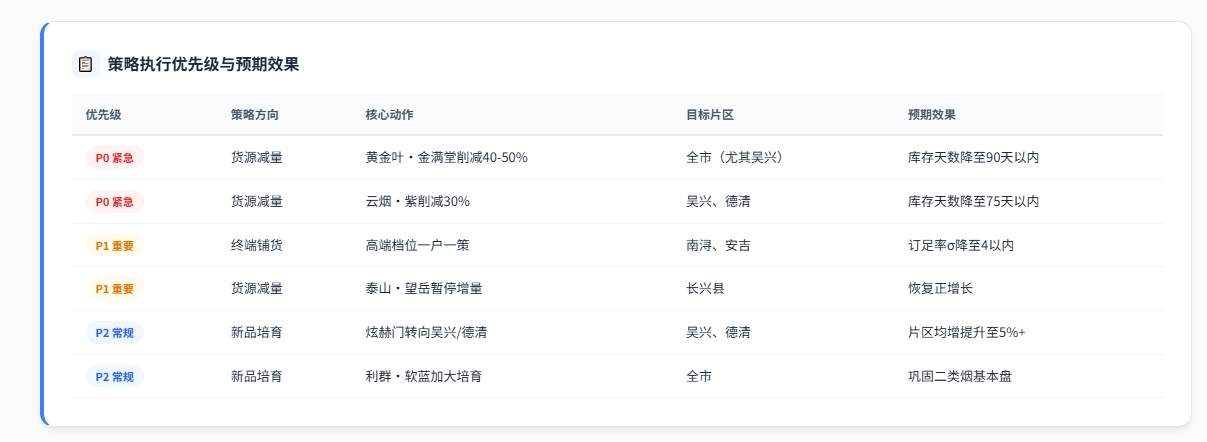Click the first P0 紧急 badge
Image resolution: width=1207 pixels, height=442 pixels.
(115, 158)
